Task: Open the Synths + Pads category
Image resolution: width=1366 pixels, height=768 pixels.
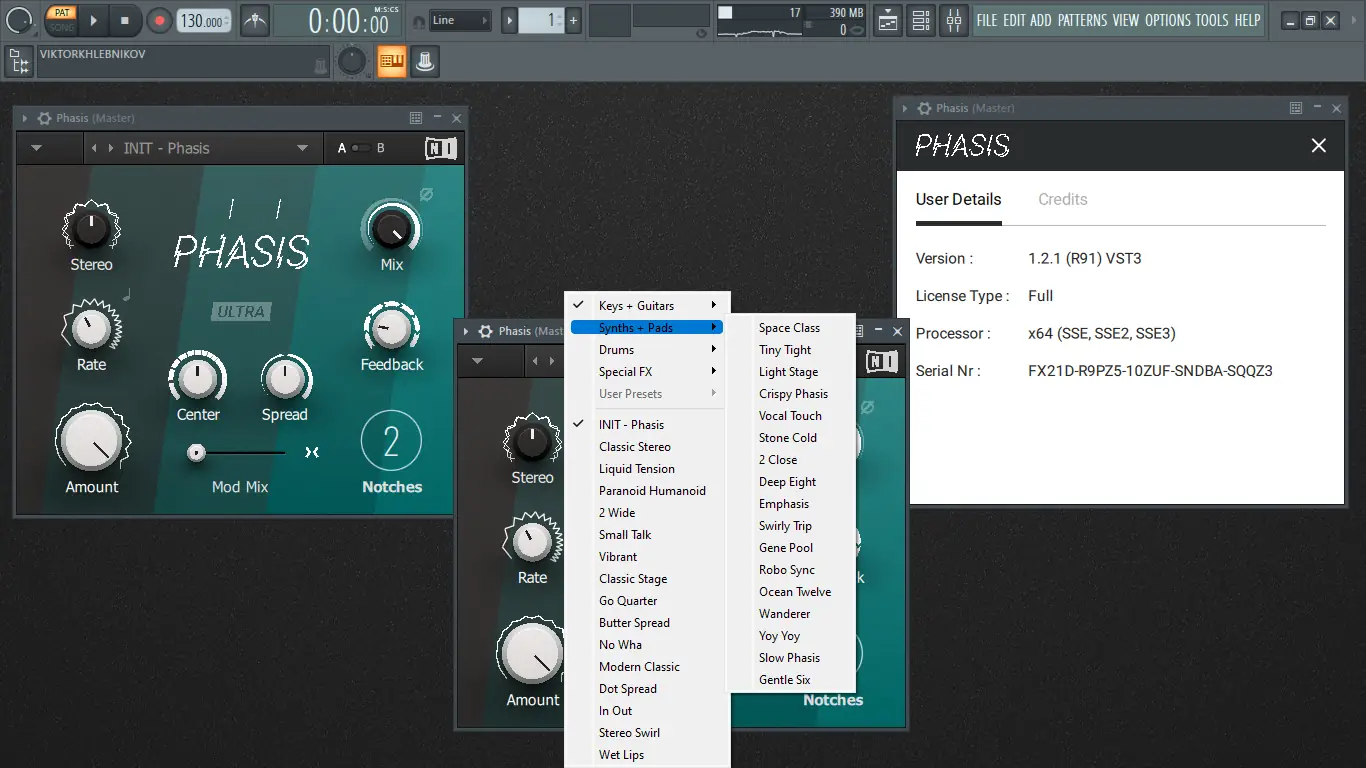Action: coord(648,328)
